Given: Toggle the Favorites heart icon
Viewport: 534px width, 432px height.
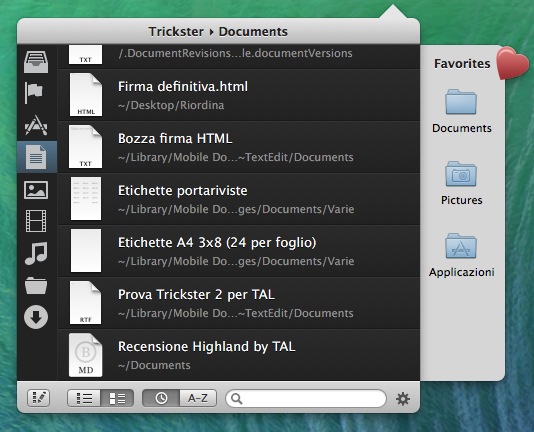Looking at the screenshot, I should coord(513,63).
